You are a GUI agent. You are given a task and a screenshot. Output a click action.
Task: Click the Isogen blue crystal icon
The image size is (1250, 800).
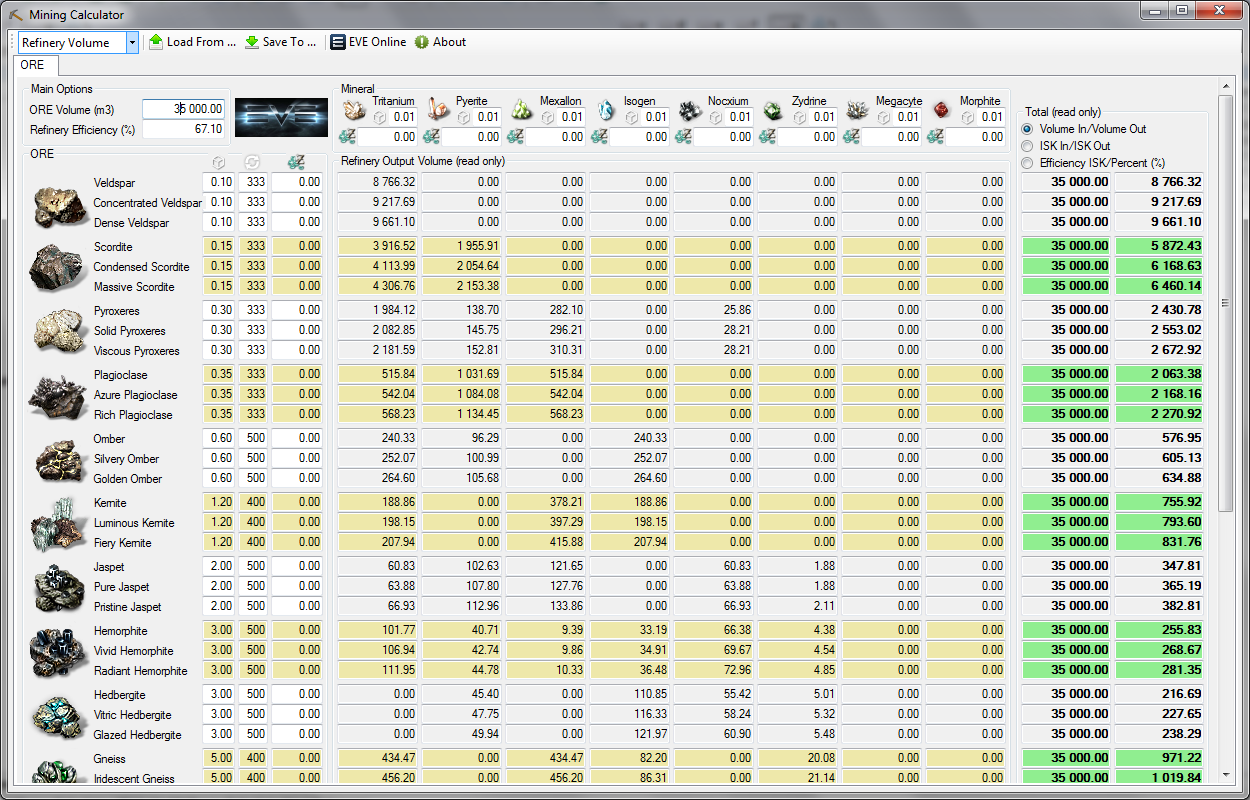tap(605, 110)
